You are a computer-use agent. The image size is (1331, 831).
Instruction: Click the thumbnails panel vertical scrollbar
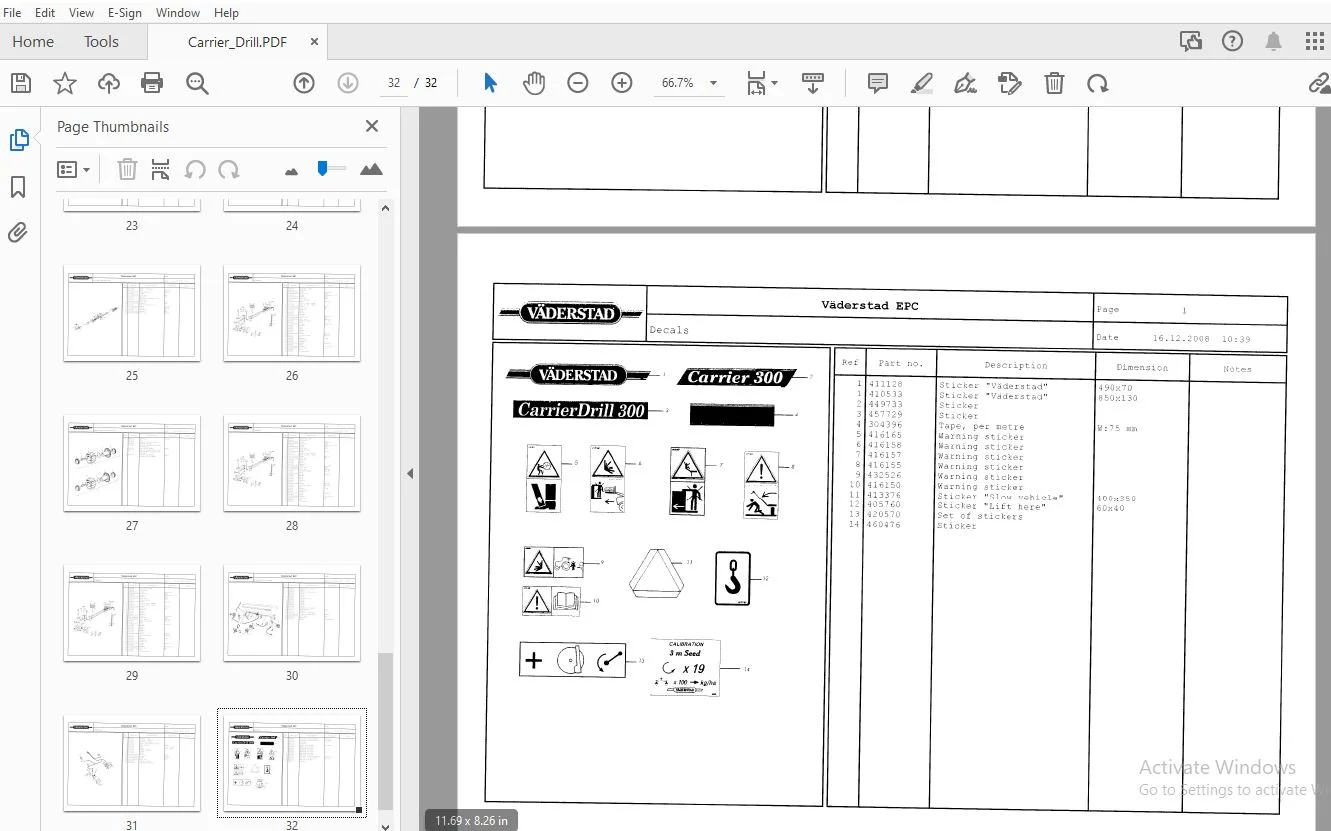pos(385,733)
